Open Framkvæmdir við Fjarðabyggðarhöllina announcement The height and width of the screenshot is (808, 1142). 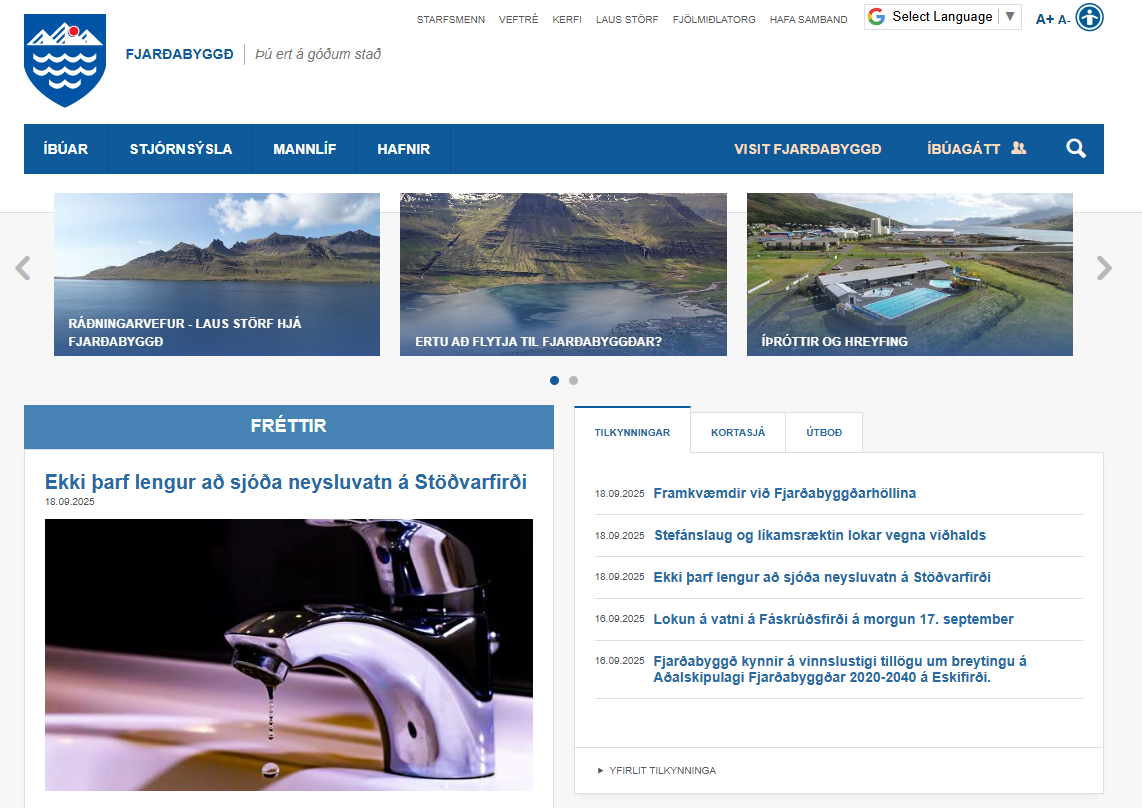coord(784,493)
